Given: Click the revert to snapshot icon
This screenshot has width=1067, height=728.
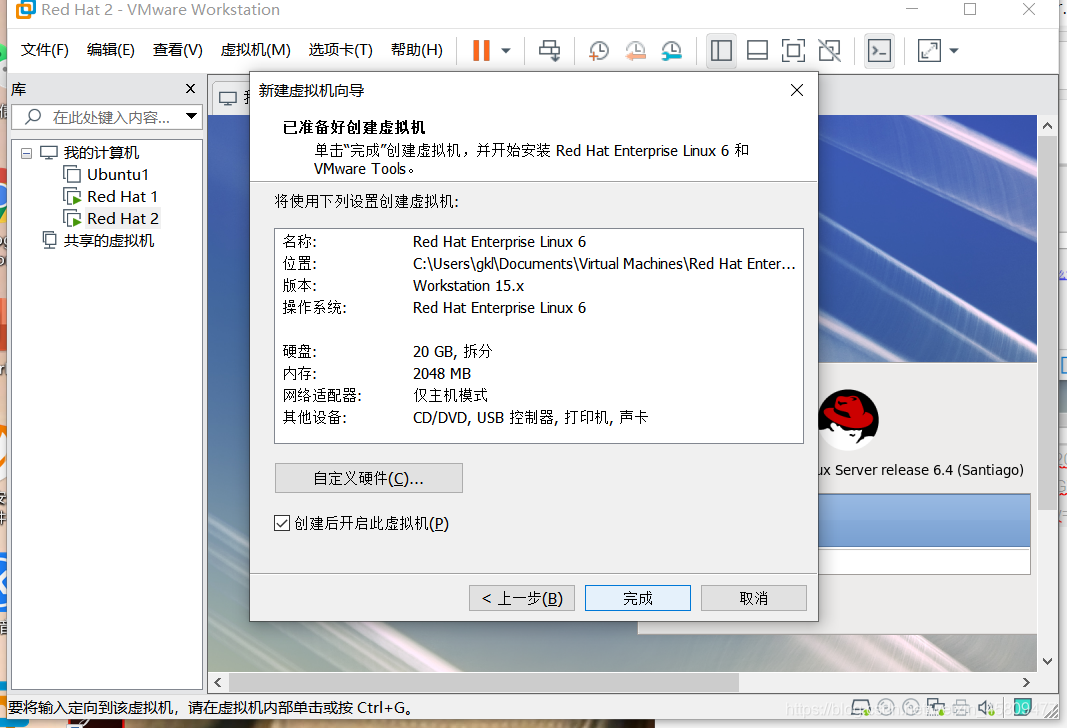Looking at the screenshot, I should click(635, 50).
